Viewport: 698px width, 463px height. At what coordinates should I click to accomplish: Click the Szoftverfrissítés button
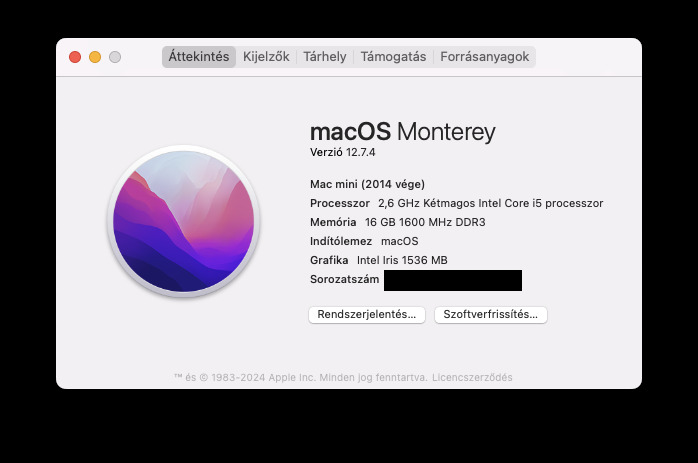(x=491, y=315)
